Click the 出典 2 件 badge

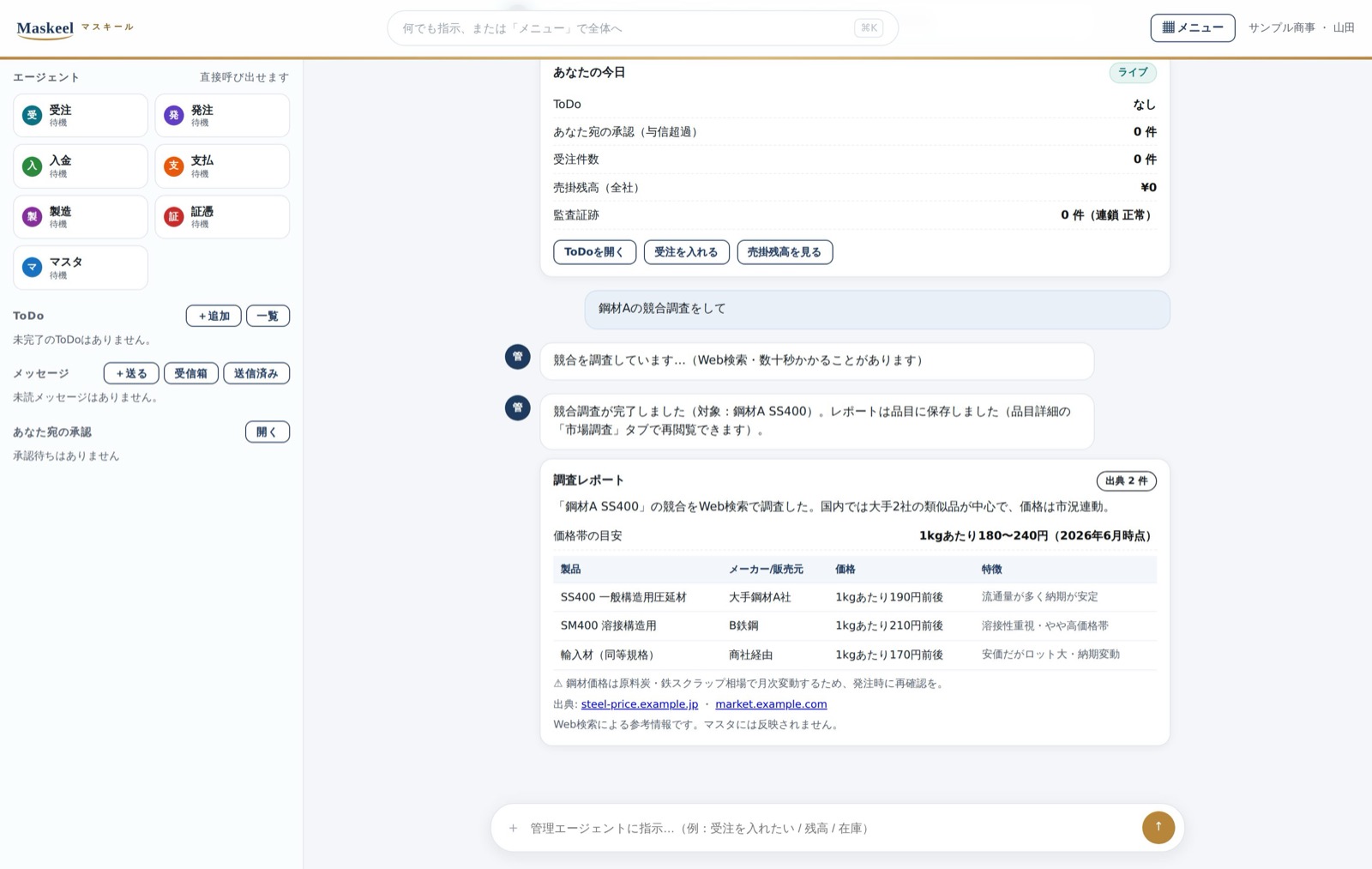point(1126,480)
